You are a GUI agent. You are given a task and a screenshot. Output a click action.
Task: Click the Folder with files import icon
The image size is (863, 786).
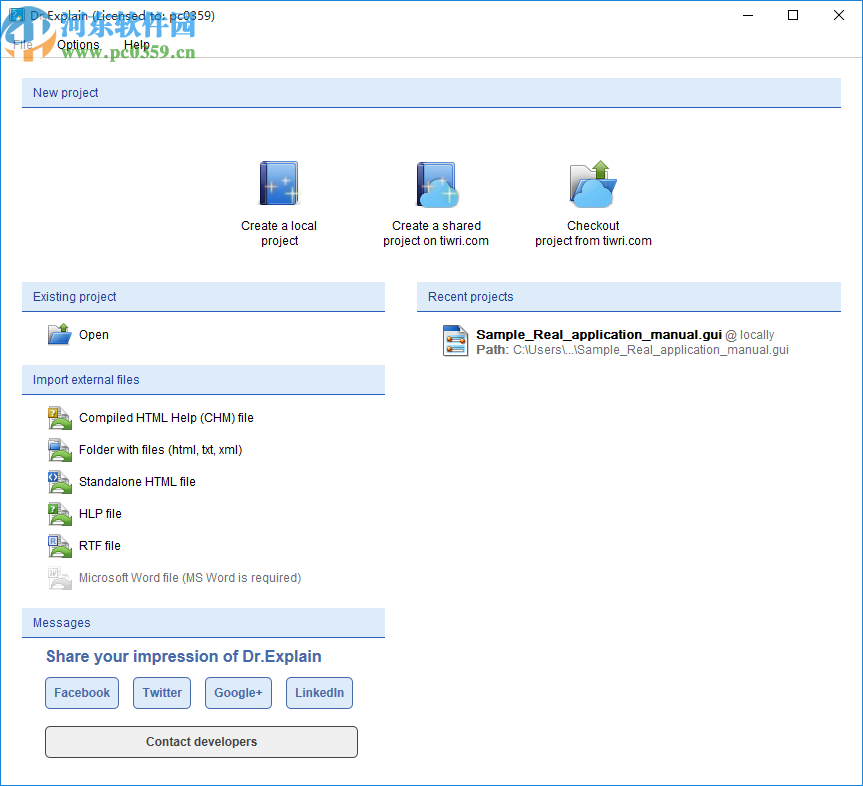(59, 450)
